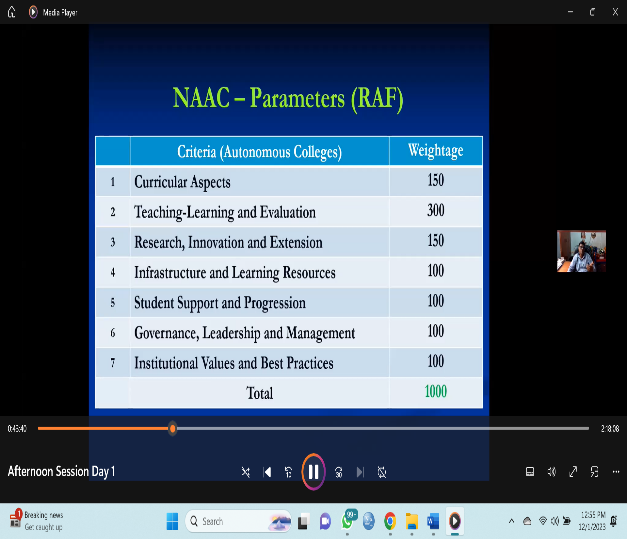Enter full screen mode
Image resolution: width=627 pixels, height=539 pixels.
pos(573,472)
